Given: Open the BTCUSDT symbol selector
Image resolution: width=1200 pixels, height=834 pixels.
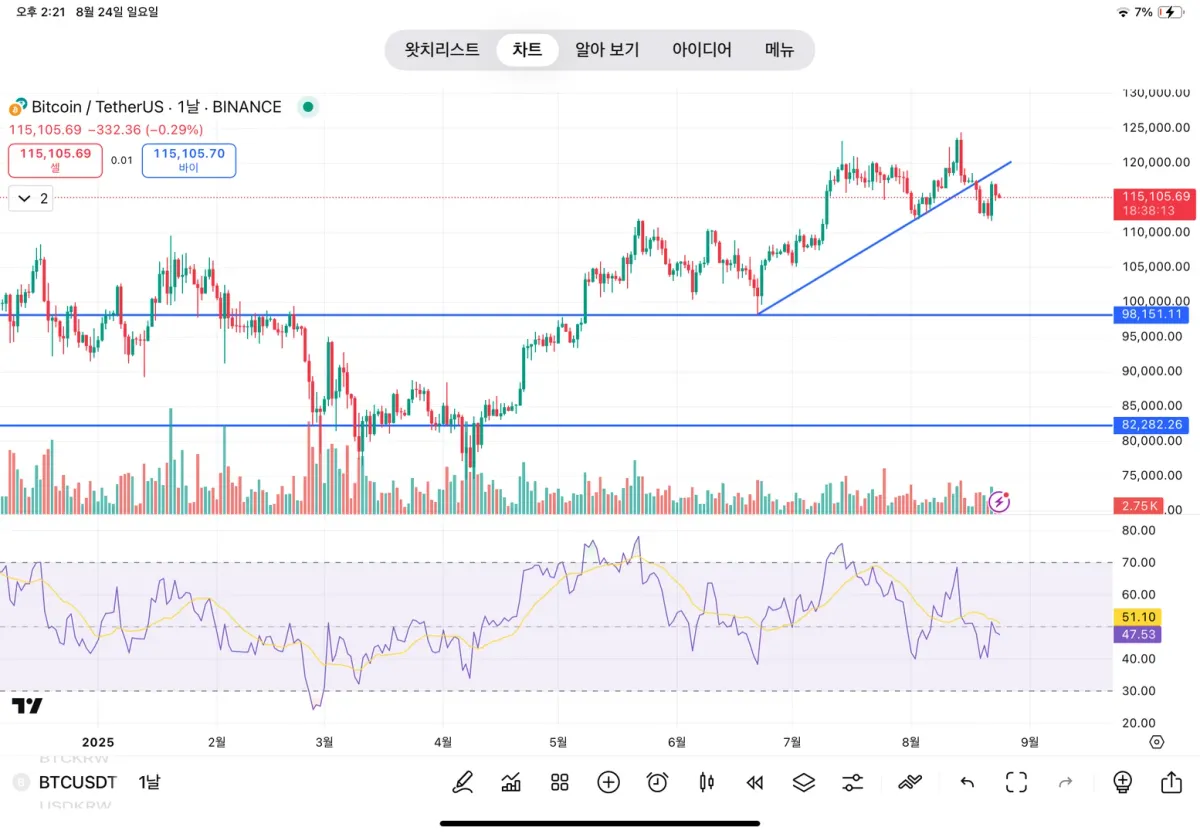Looking at the screenshot, I should click(x=78, y=782).
